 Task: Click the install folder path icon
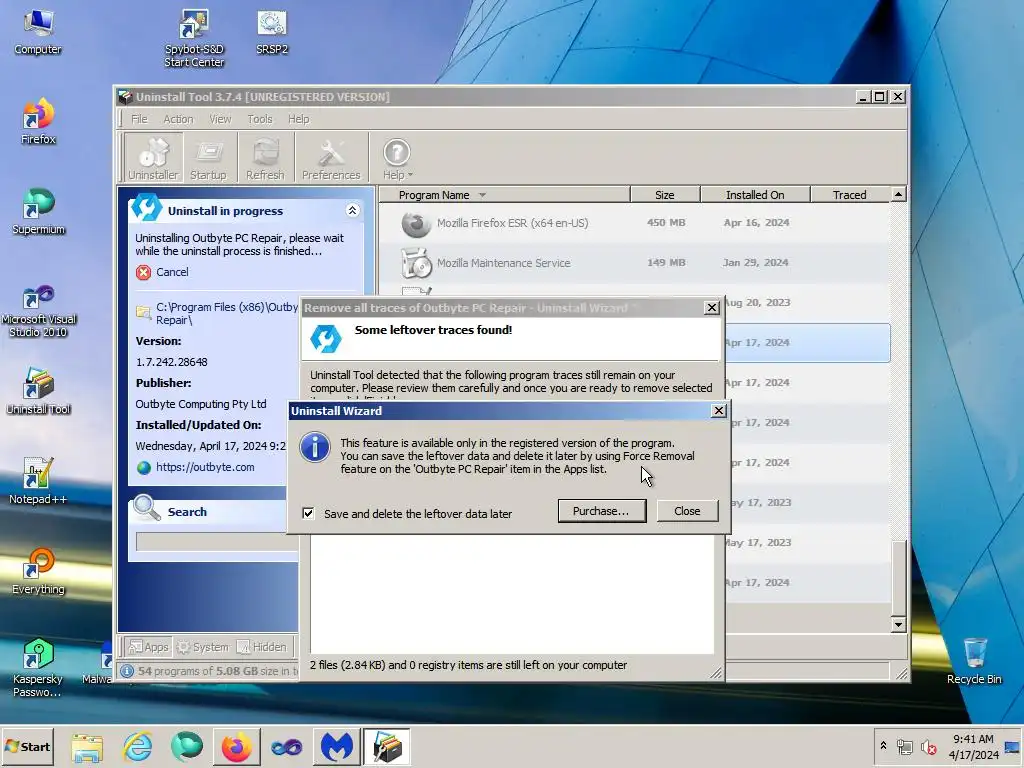(x=144, y=312)
